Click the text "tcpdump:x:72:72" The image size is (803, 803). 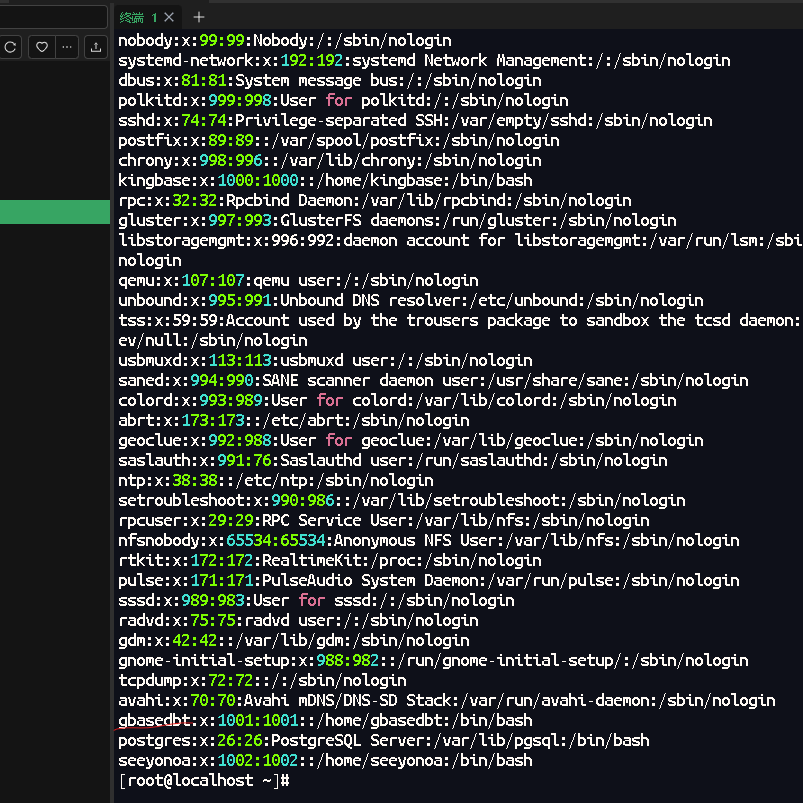[x=185, y=680]
